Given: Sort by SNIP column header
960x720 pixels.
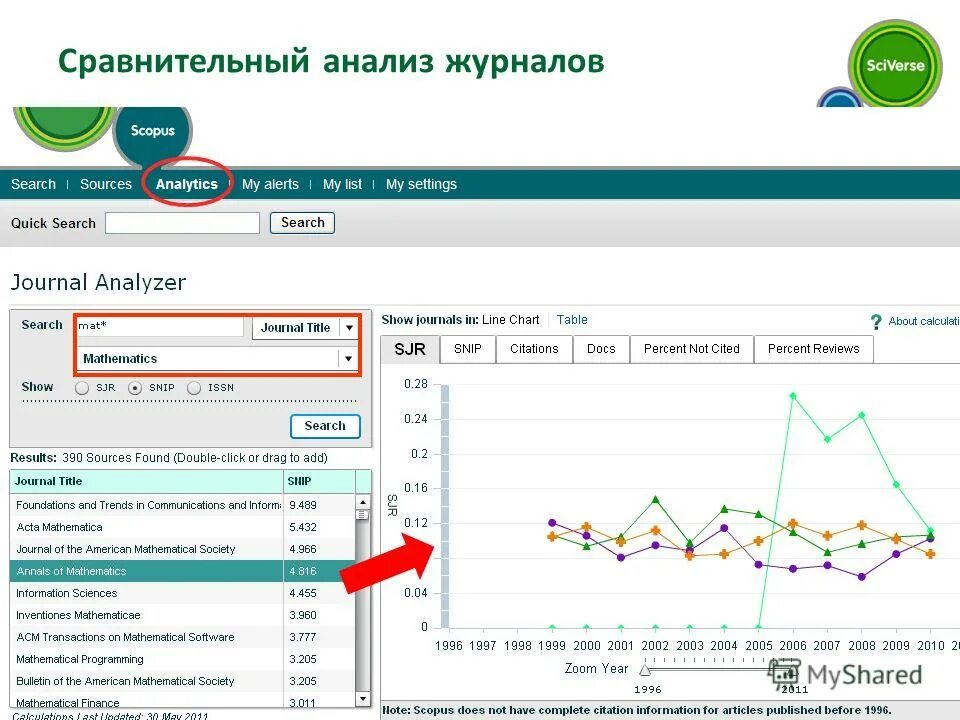Looking at the screenshot, I should click(x=319, y=481).
